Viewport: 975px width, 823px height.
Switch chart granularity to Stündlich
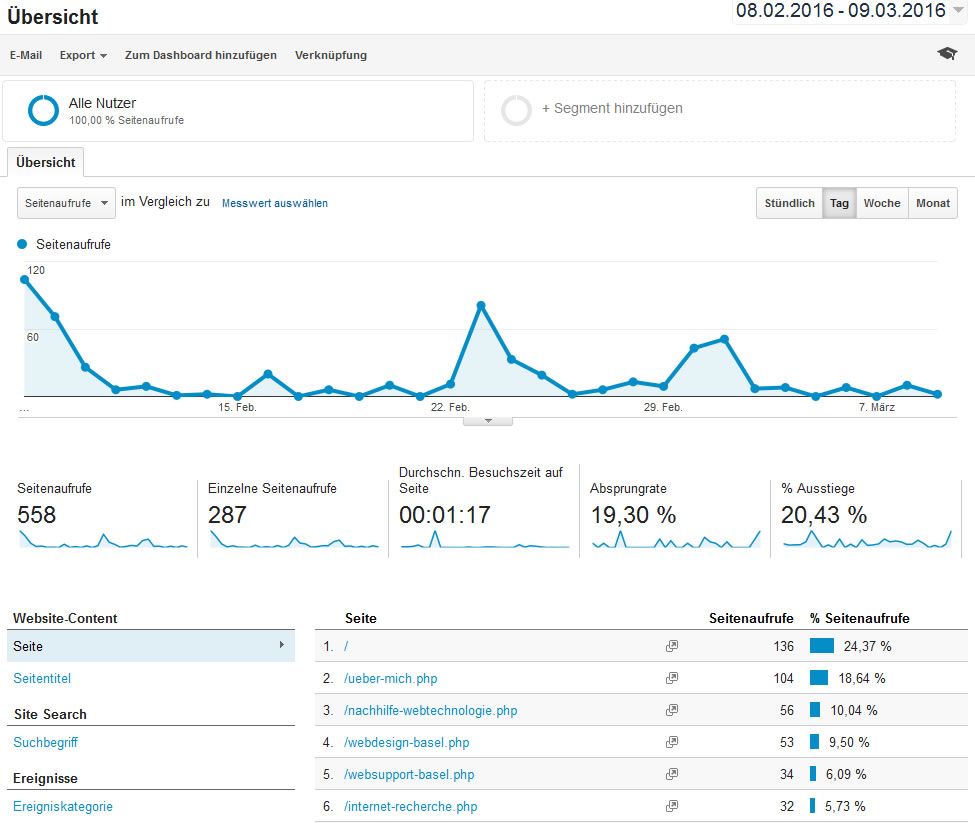[x=789, y=203]
